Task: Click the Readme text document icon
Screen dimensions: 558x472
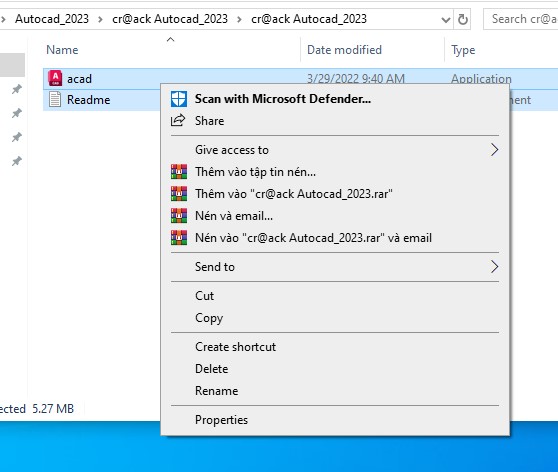Action: point(55,99)
